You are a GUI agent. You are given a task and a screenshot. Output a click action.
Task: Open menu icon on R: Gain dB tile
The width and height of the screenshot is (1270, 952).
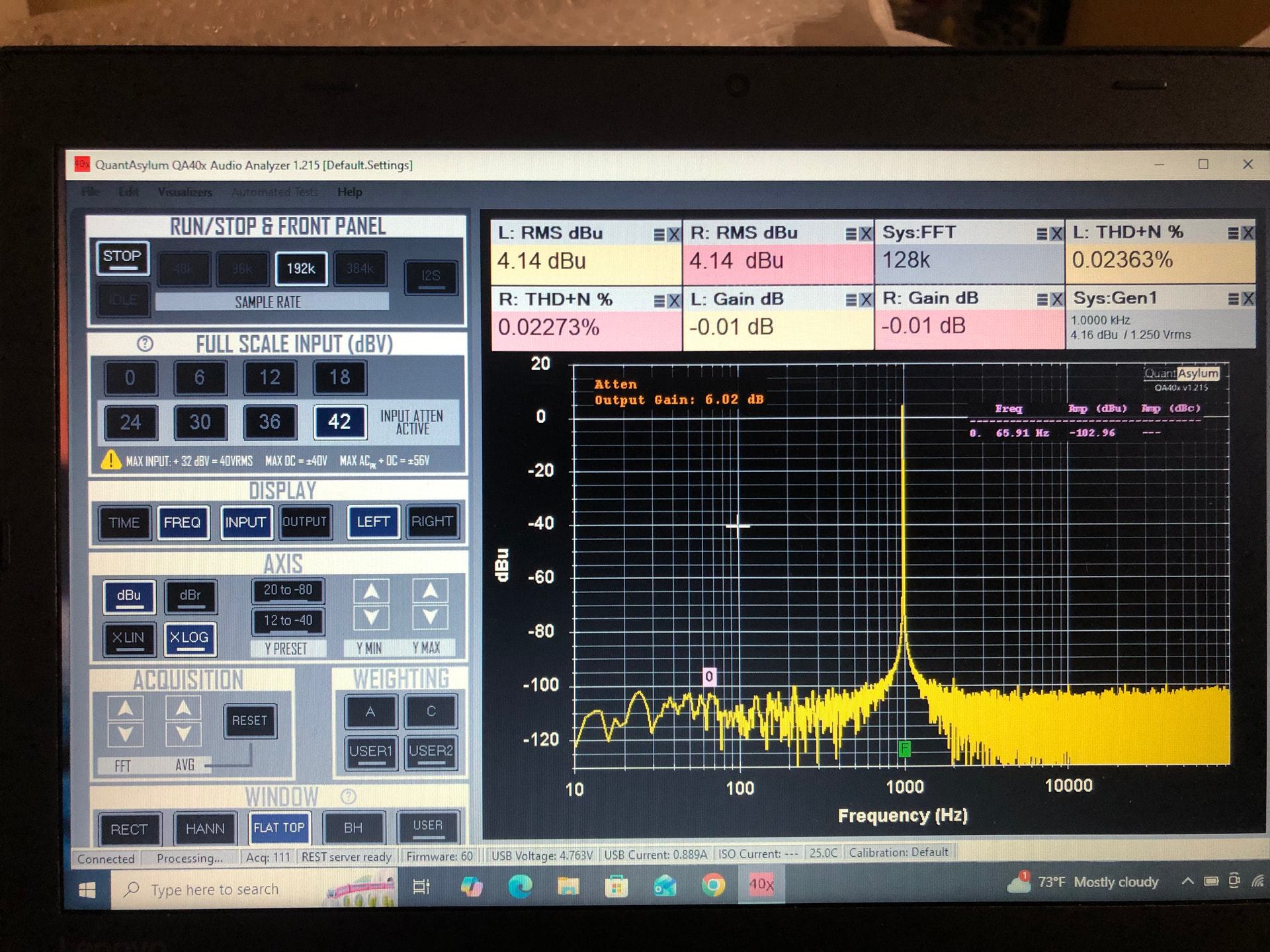1042,299
